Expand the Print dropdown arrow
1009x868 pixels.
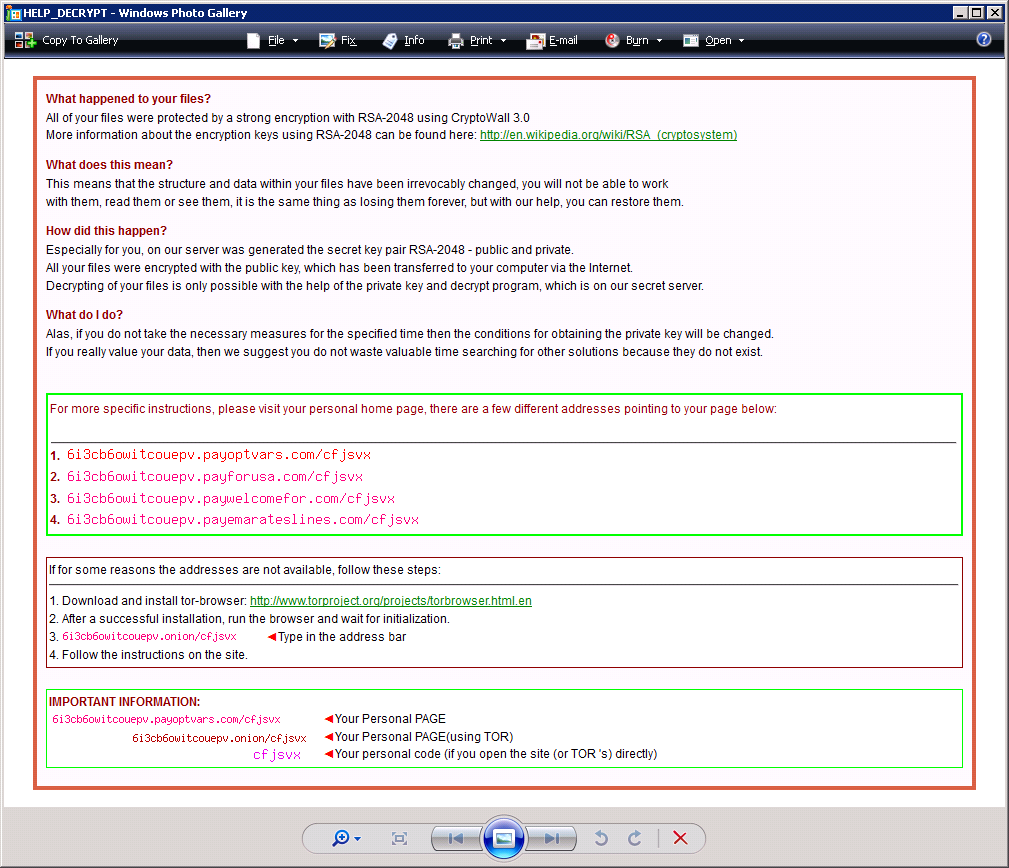tap(503, 41)
